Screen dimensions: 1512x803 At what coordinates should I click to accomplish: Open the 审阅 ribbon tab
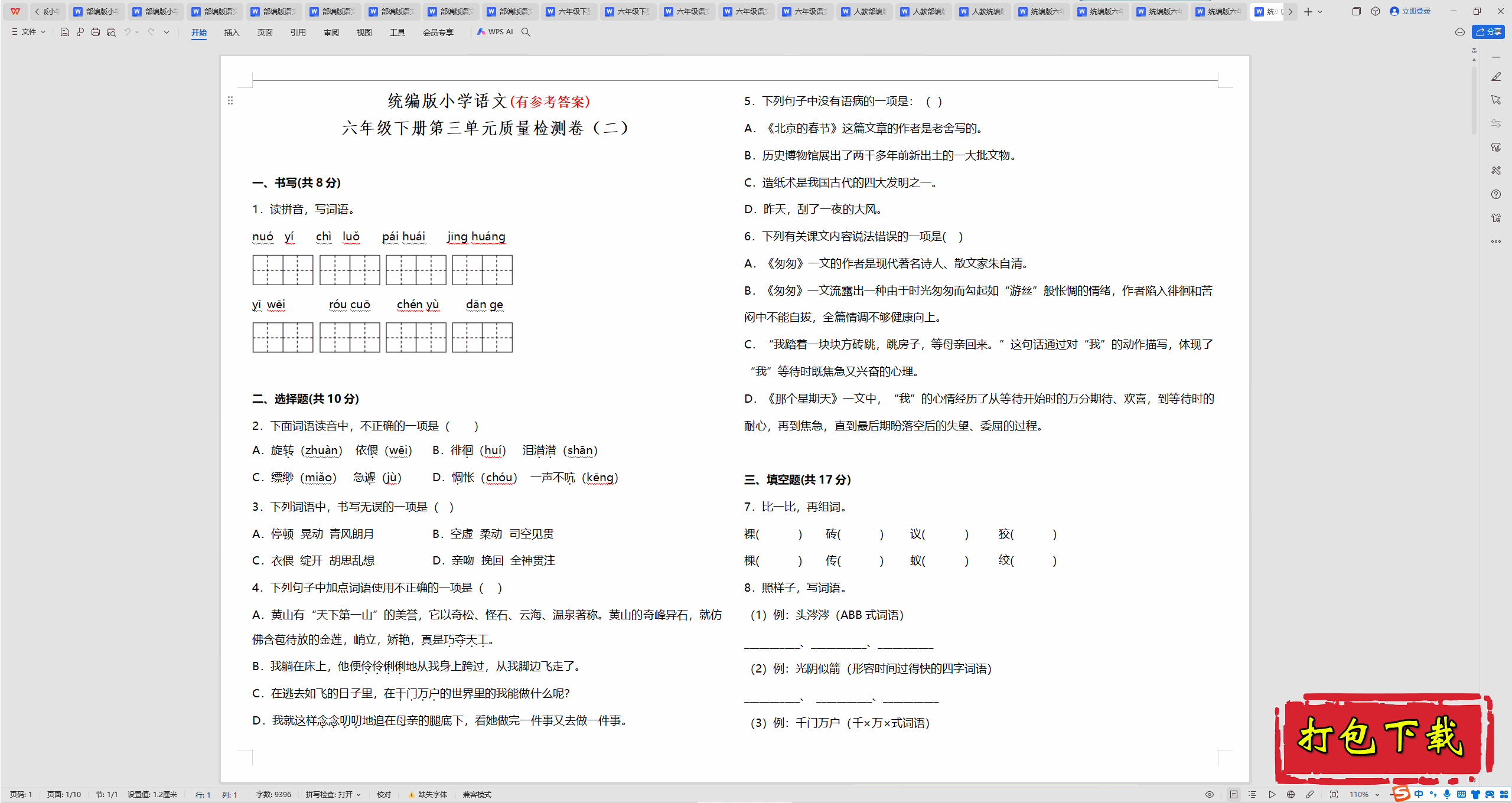(331, 32)
